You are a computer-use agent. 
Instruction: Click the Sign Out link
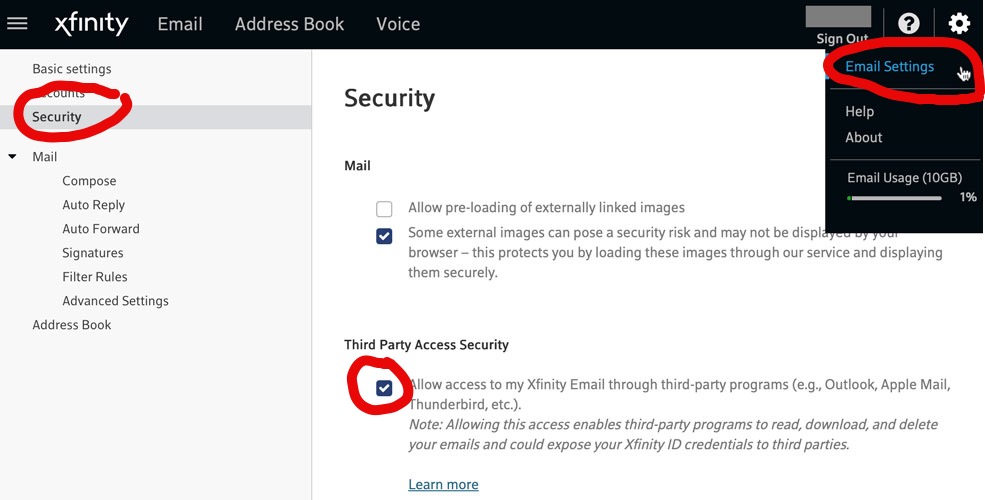pos(842,38)
